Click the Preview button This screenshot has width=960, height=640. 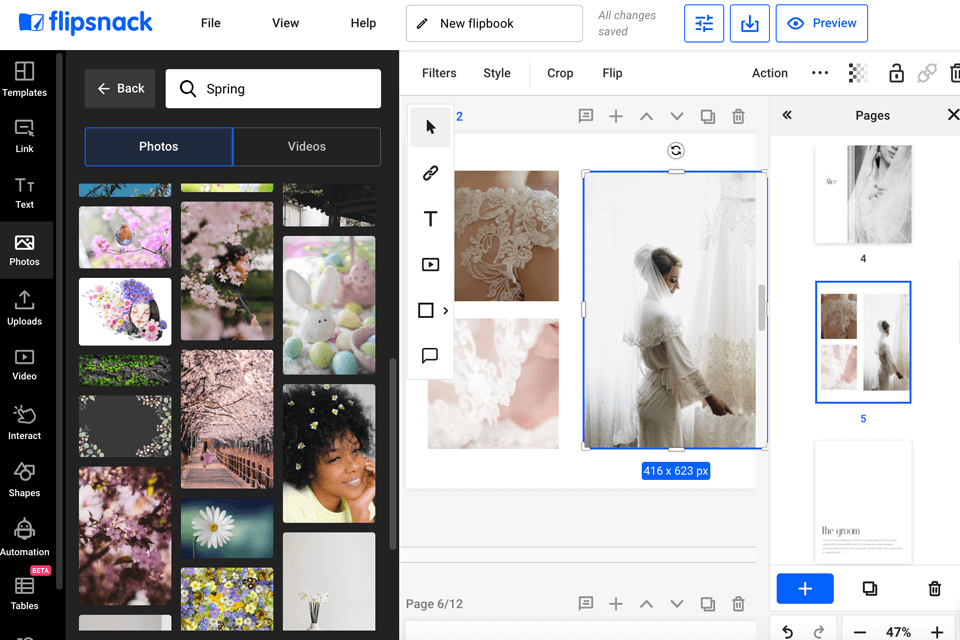[x=821, y=23]
